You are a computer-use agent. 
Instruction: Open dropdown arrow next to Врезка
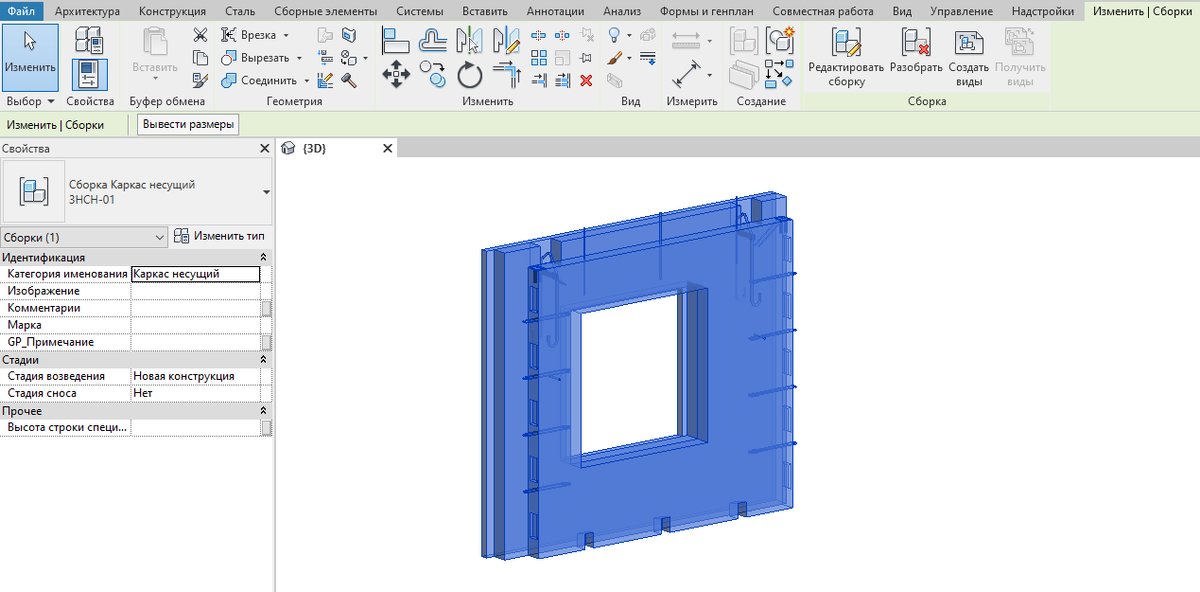[x=286, y=36]
